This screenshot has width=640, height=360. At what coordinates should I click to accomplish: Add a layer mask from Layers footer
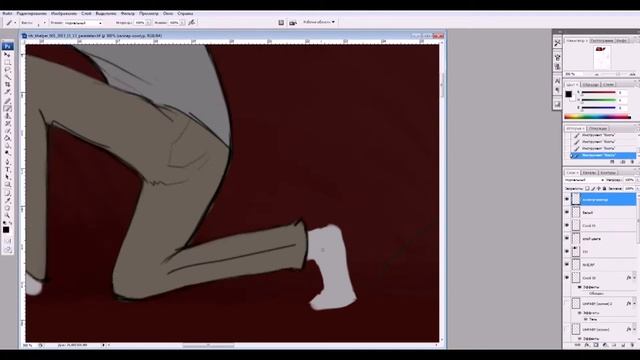click(596, 345)
